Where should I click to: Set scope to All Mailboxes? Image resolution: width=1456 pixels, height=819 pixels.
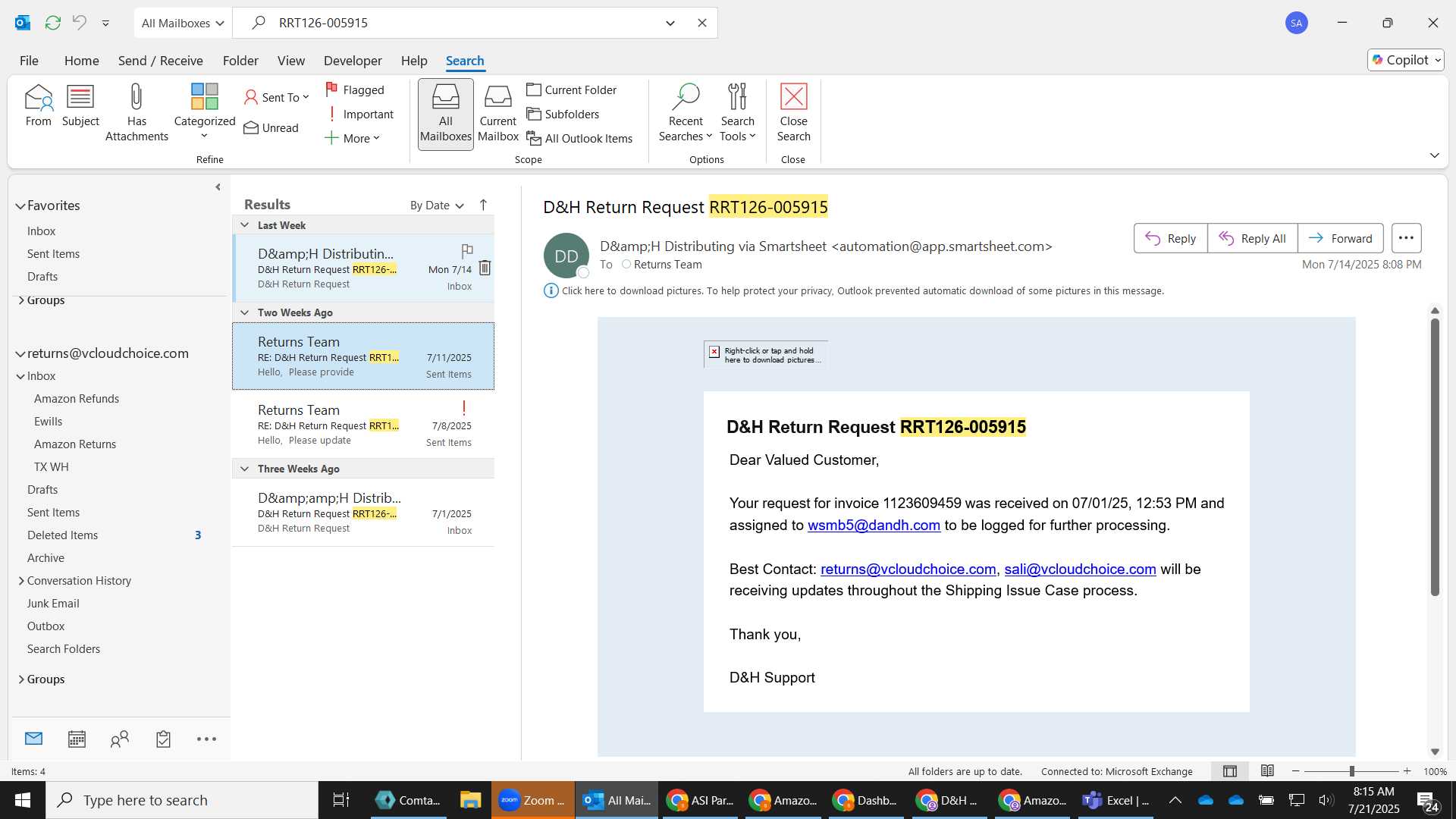click(x=446, y=114)
